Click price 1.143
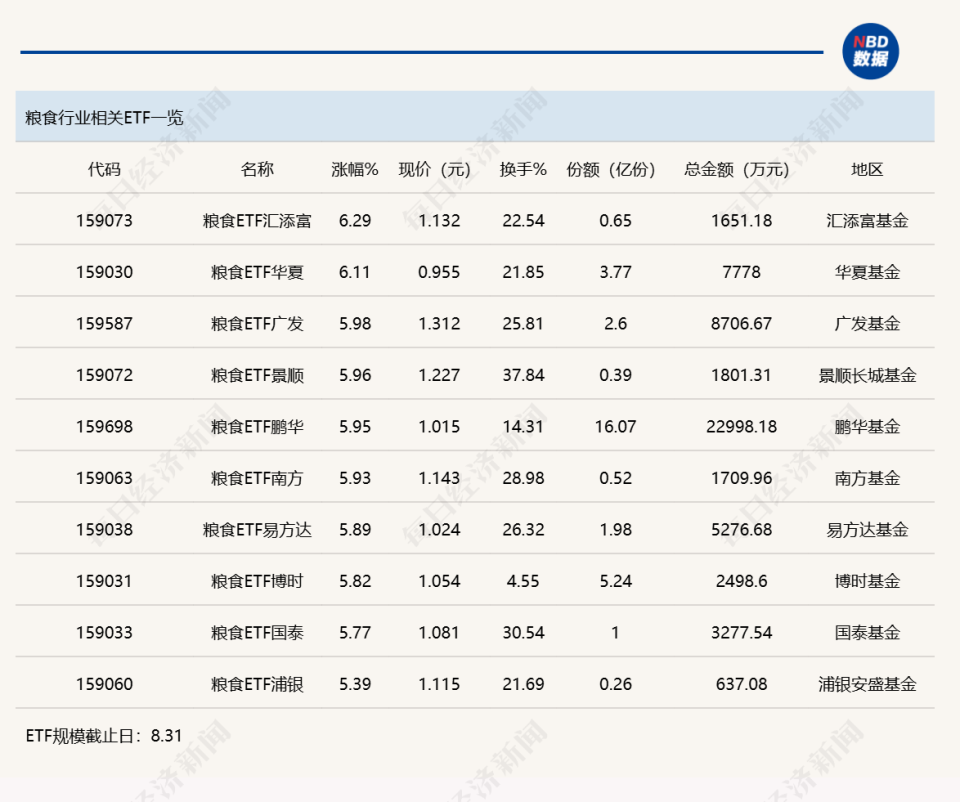The height and width of the screenshot is (802, 960). (x=439, y=478)
